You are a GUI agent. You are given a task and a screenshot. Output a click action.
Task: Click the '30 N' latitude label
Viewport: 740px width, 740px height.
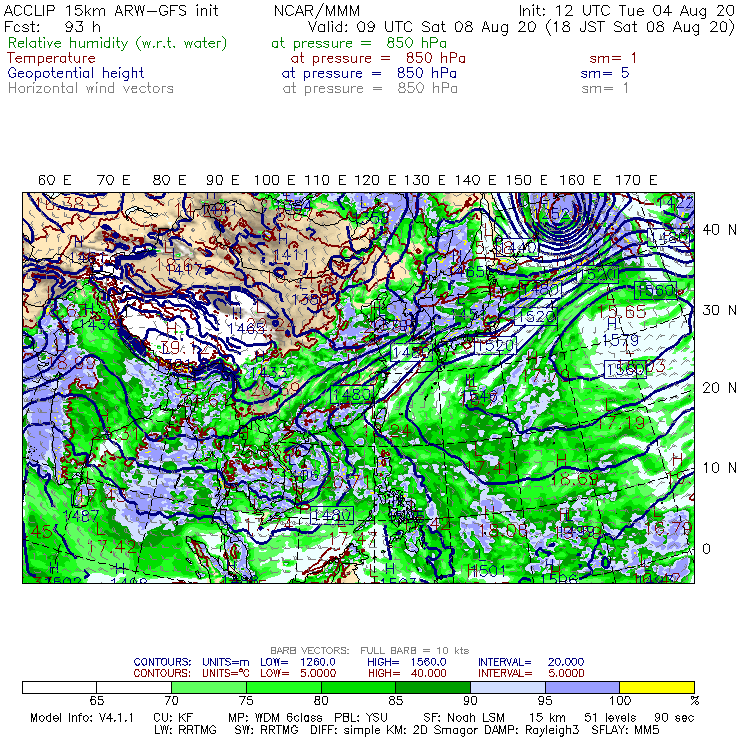[719, 310]
